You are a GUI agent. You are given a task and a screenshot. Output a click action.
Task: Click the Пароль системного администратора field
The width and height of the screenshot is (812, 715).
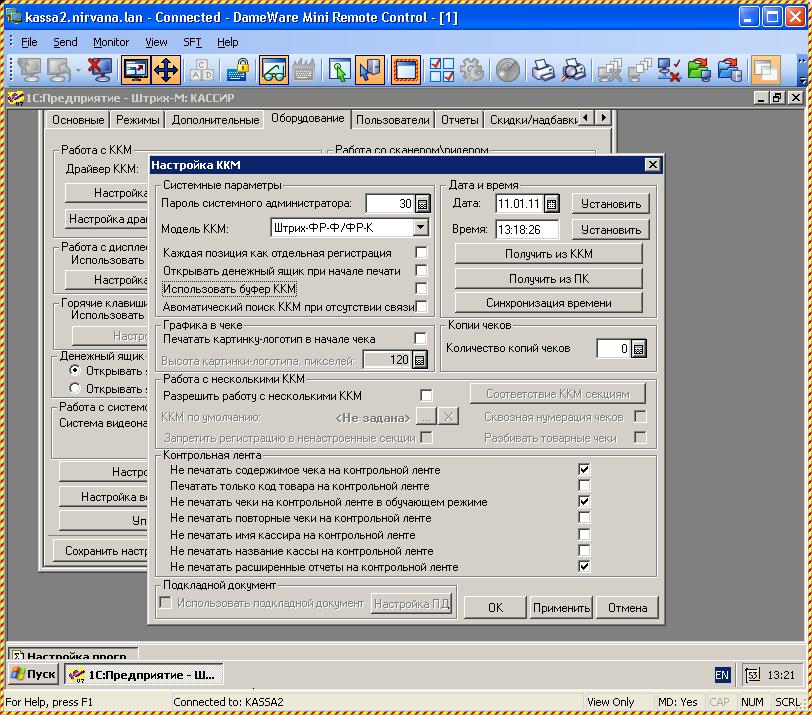390,203
